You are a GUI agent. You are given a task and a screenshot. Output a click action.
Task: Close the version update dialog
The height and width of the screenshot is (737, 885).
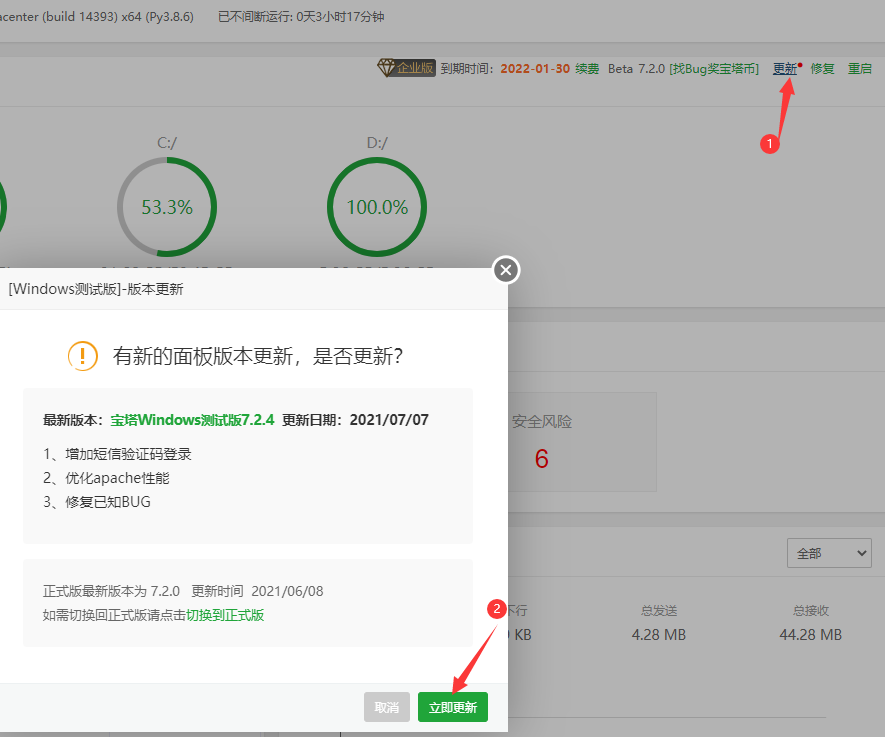(x=506, y=270)
